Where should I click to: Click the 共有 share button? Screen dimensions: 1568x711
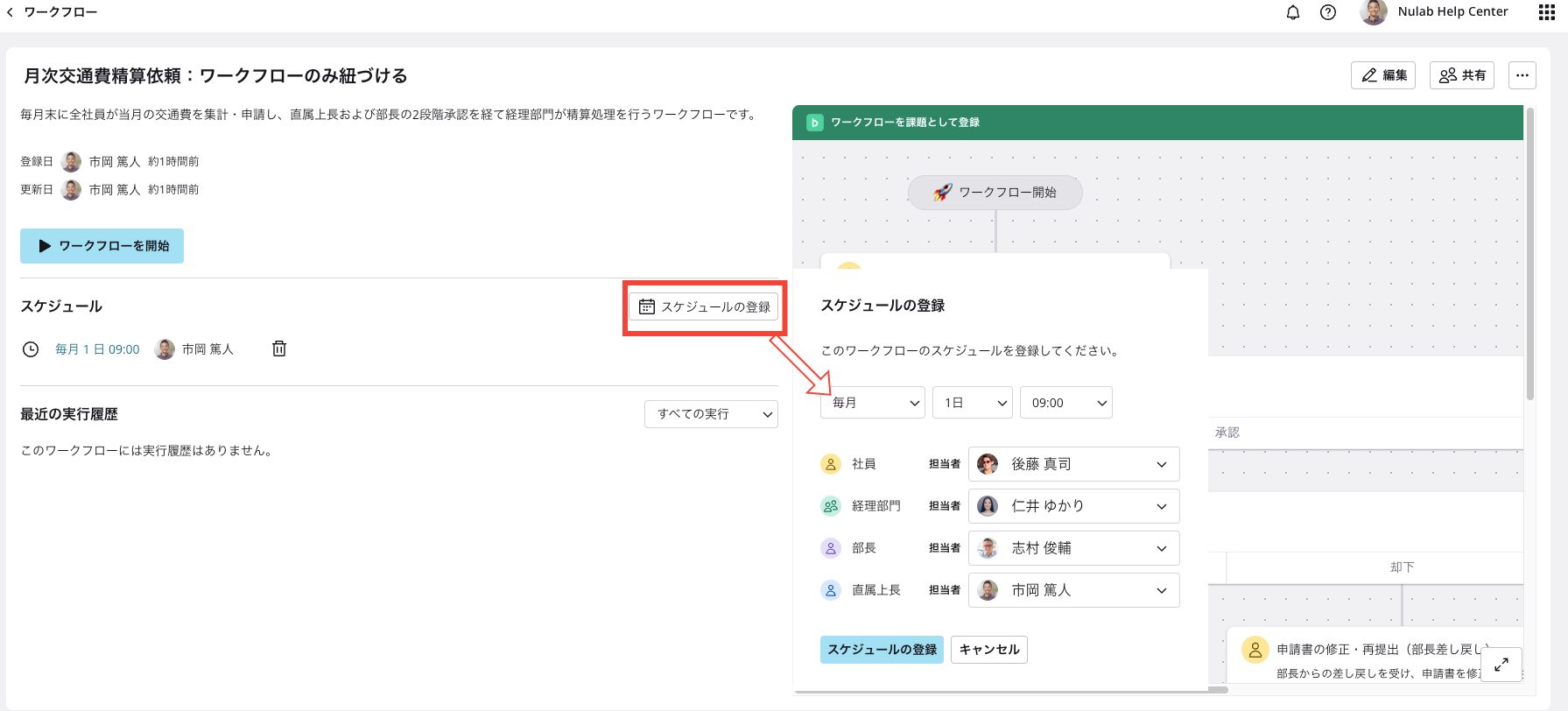(1462, 75)
